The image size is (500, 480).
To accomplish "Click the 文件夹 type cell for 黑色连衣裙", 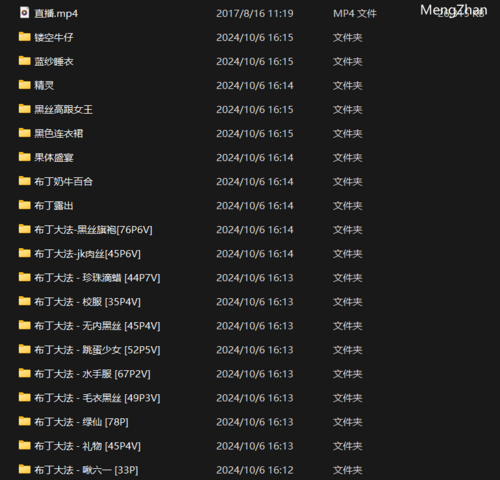I will 347,134.
